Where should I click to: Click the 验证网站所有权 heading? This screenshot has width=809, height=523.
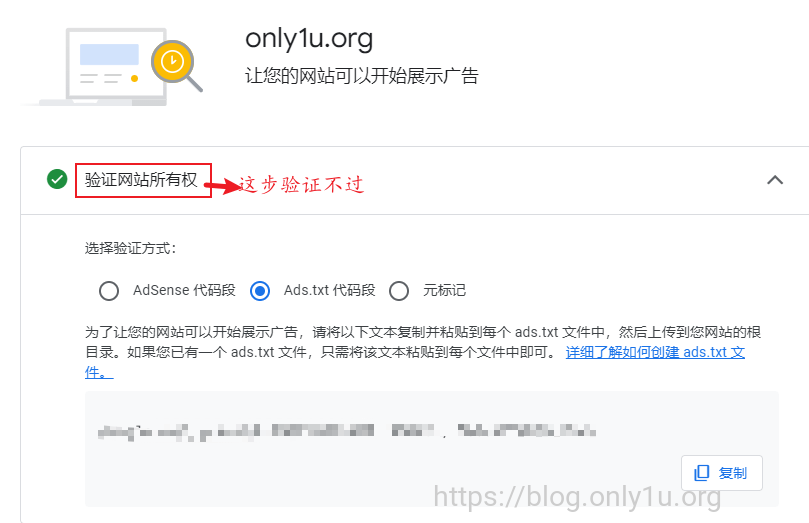141,180
